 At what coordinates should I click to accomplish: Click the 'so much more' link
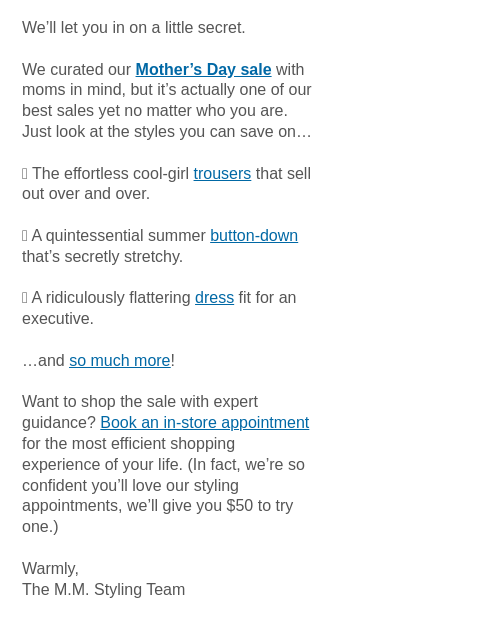pos(120,361)
